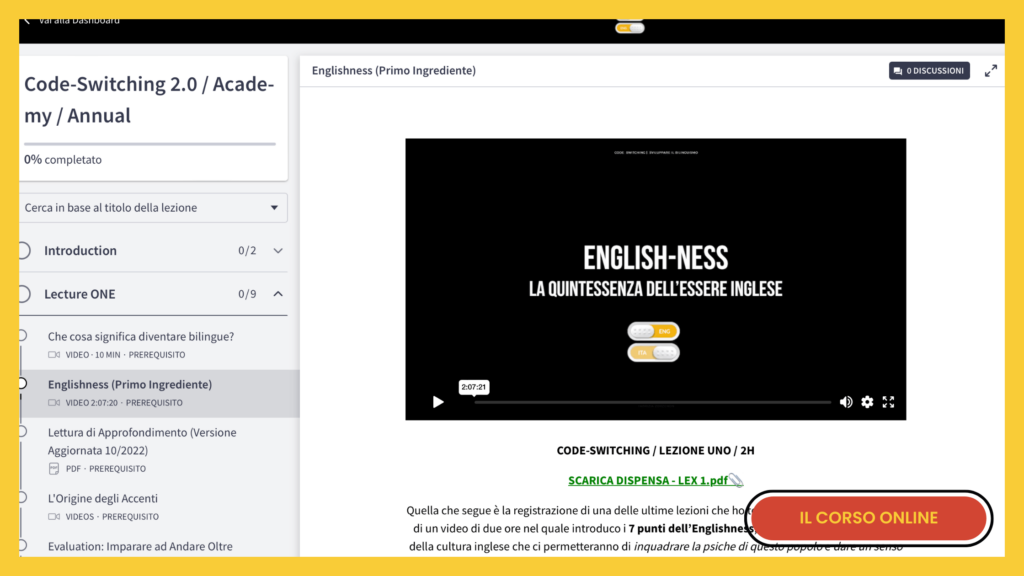The width and height of the screenshot is (1024, 576).
Task: Select the Introduction section circle
Action: pos(24,251)
